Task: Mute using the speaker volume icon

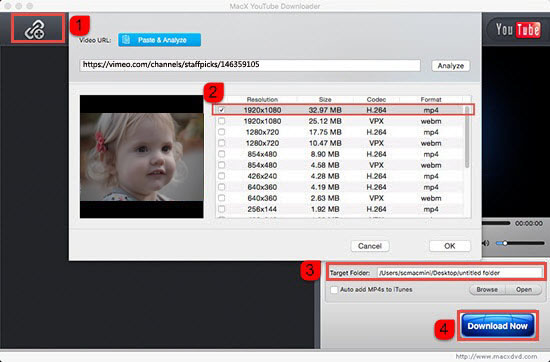Action: (486, 243)
